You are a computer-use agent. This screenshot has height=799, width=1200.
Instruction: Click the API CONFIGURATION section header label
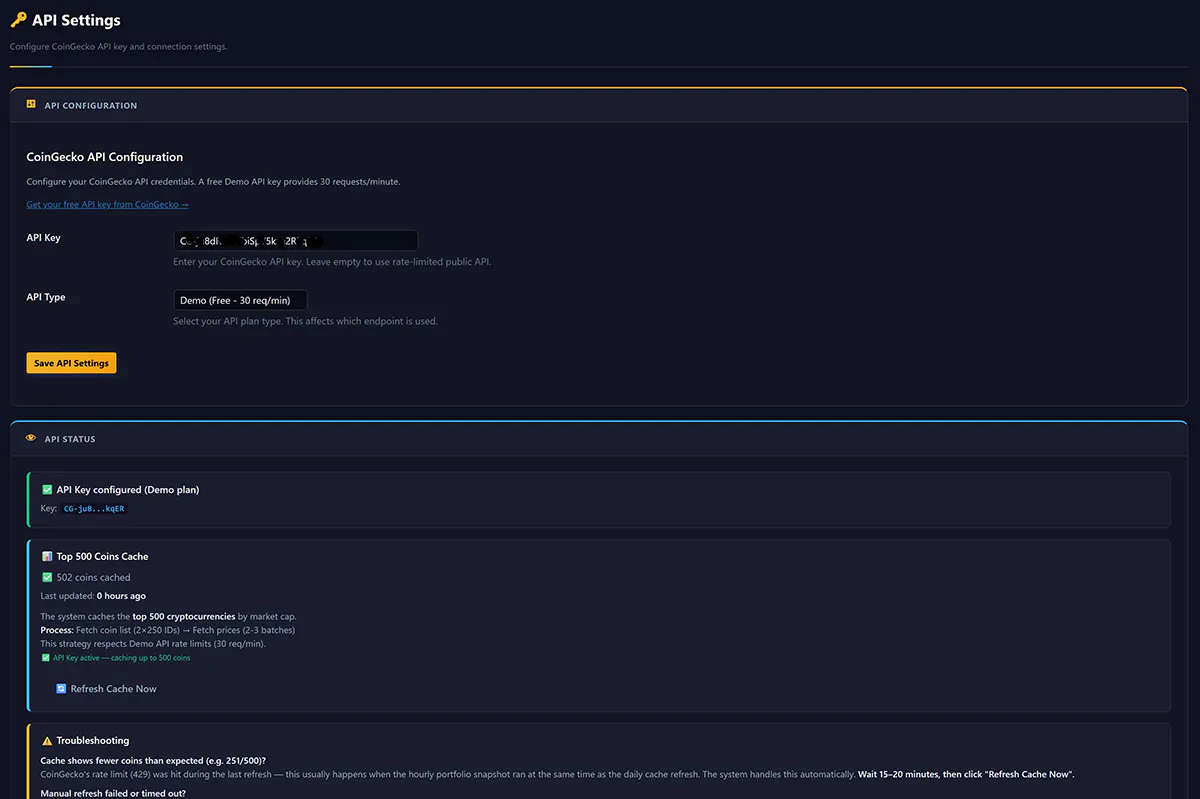91,105
